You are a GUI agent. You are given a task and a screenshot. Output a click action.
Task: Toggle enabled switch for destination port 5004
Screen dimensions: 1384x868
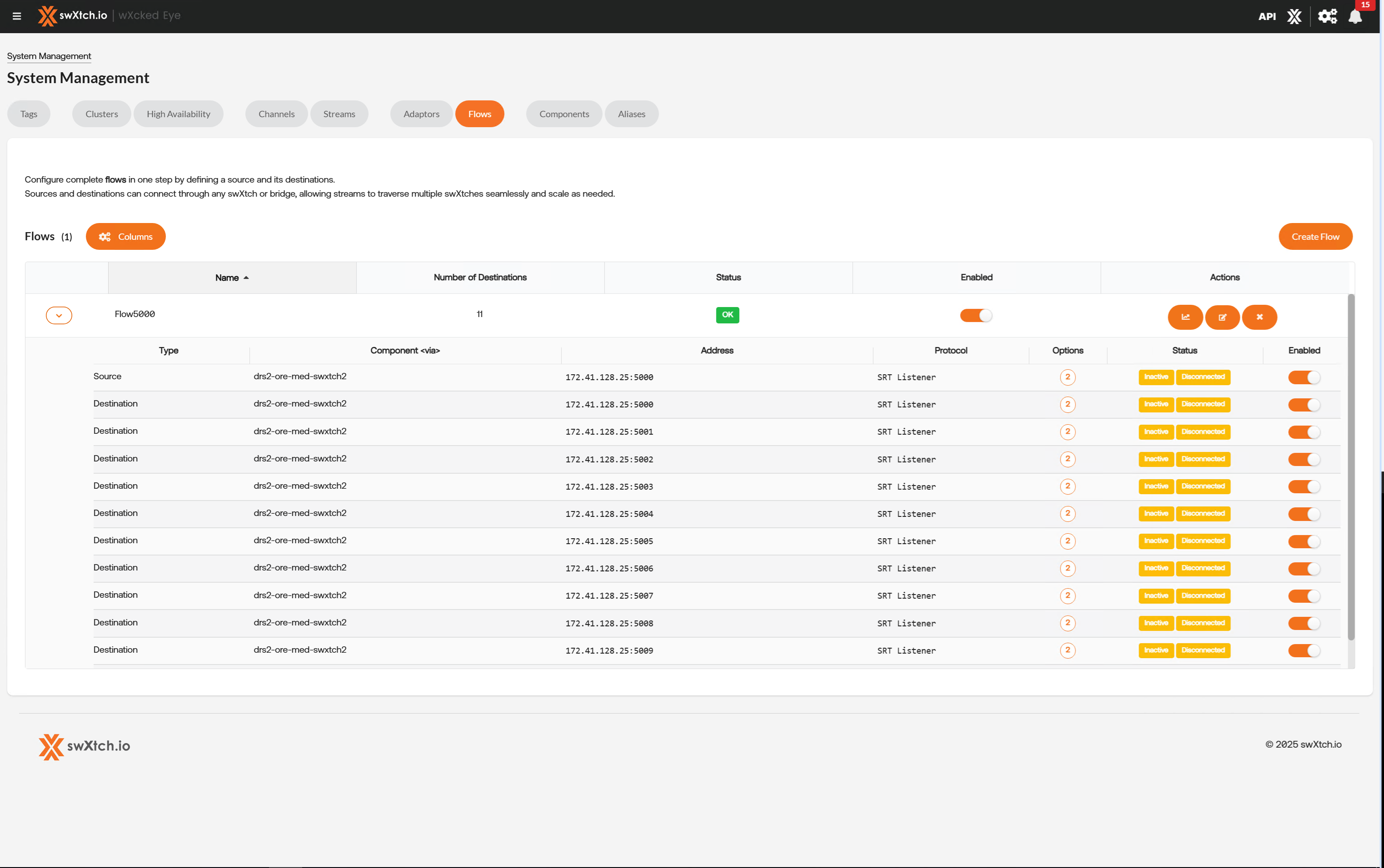(1304, 514)
